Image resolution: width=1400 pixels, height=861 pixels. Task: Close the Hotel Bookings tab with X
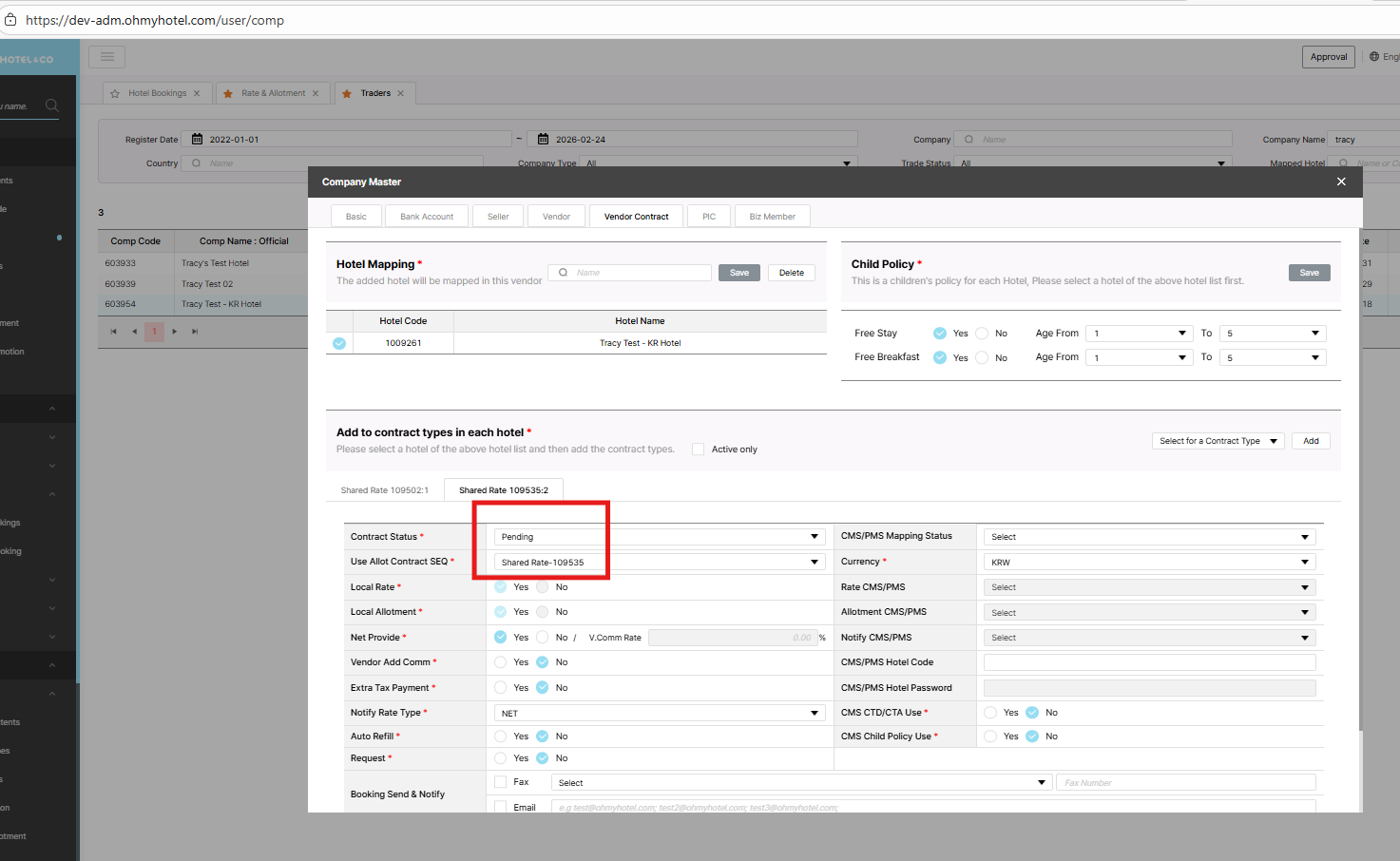[197, 93]
